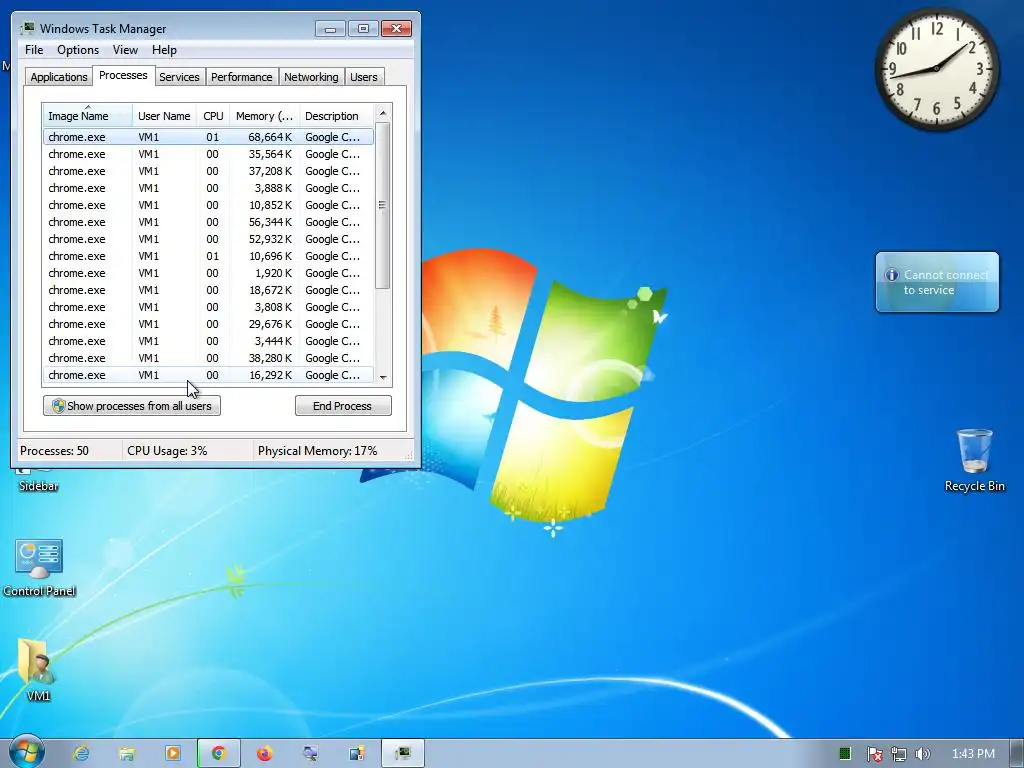Click the green CPU meter tray icon

(844, 754)
